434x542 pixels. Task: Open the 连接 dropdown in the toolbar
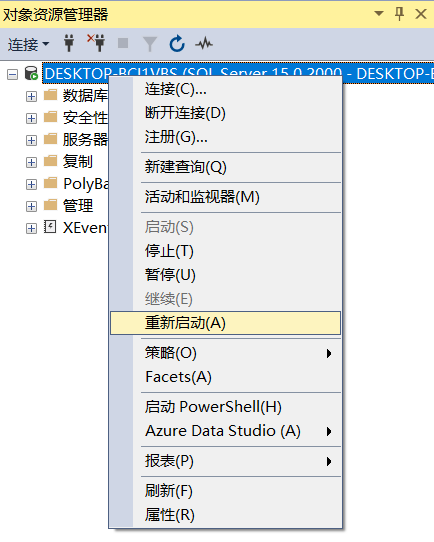(x=28, y=44)
